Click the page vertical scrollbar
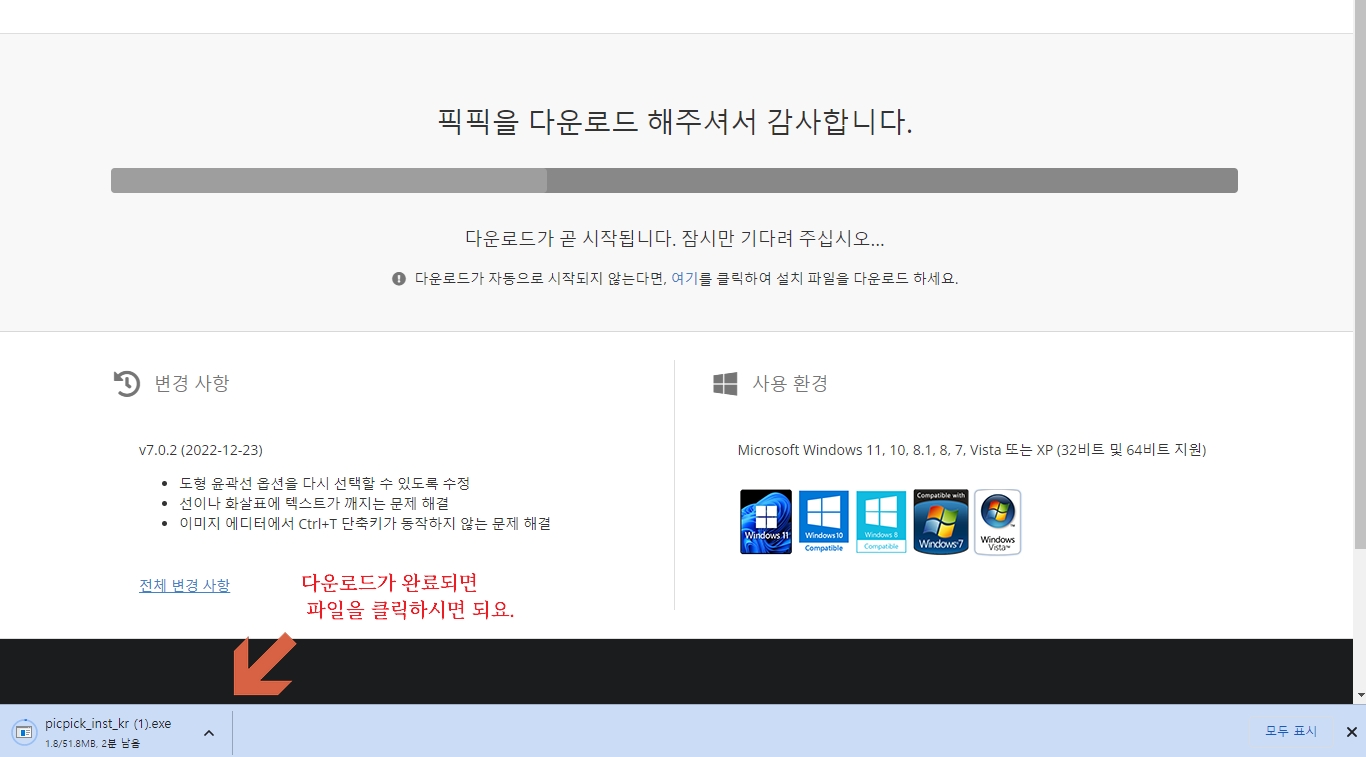 [1360, 275]
